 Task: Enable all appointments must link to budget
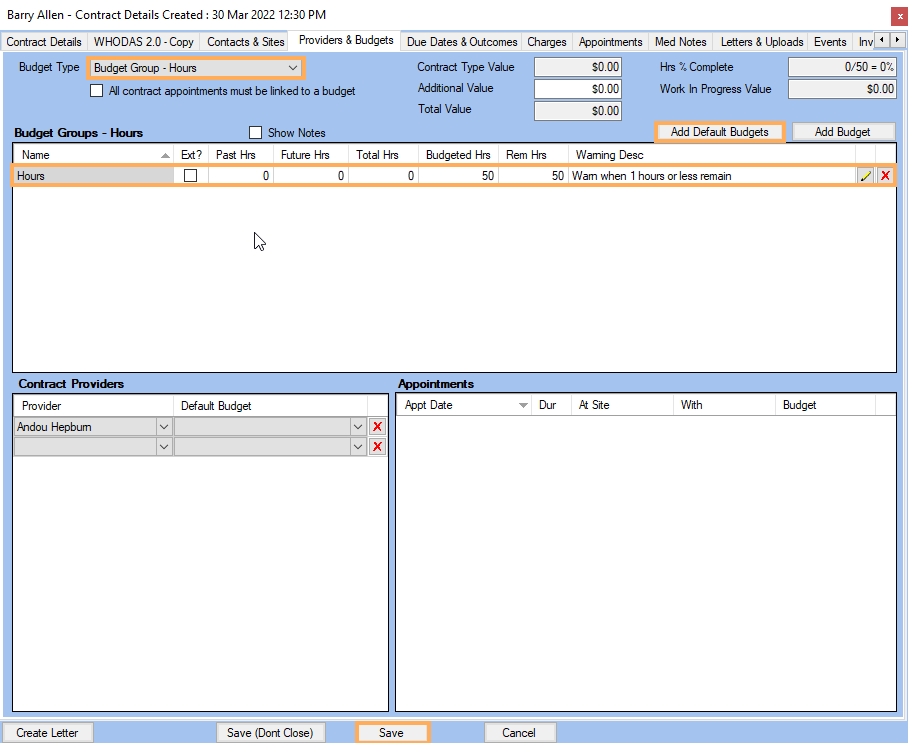tap(97, 91)
